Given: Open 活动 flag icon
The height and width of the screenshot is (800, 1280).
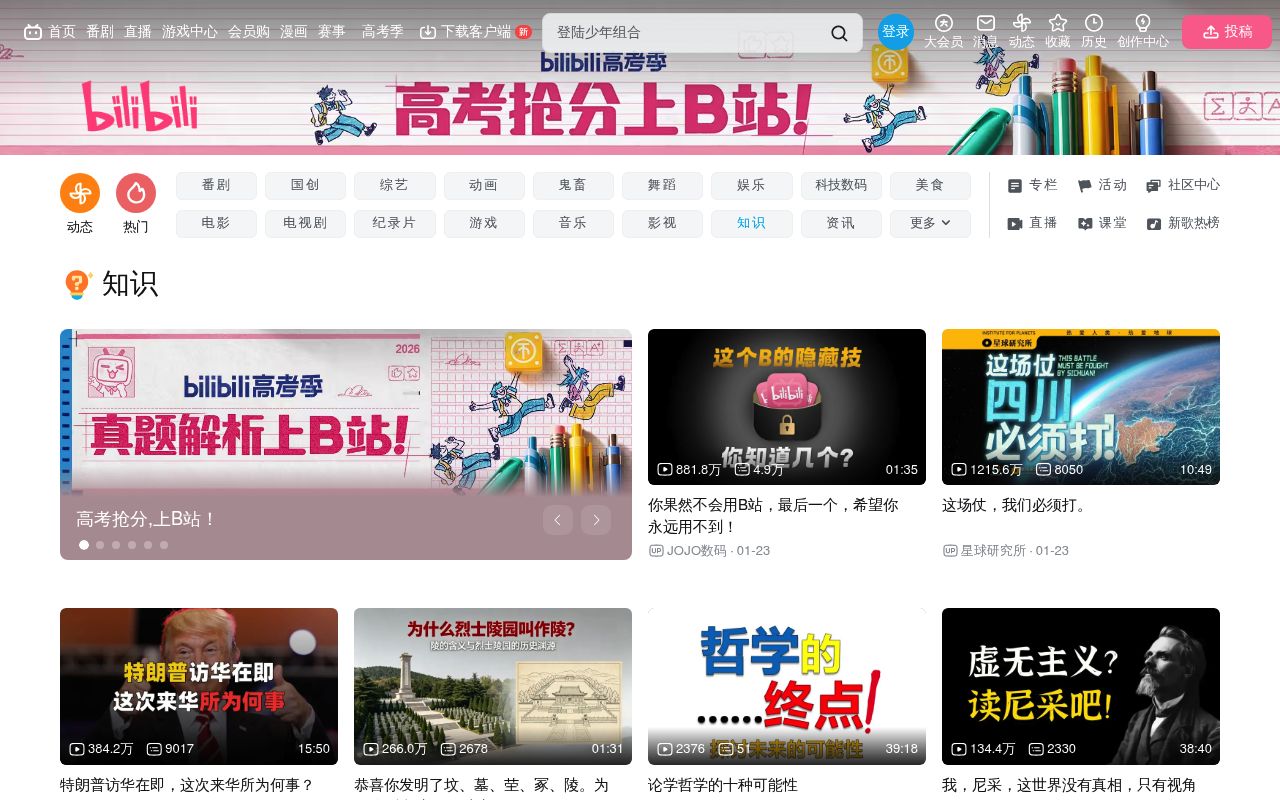Looking at the screenshot, I should tap(1084, 186).
